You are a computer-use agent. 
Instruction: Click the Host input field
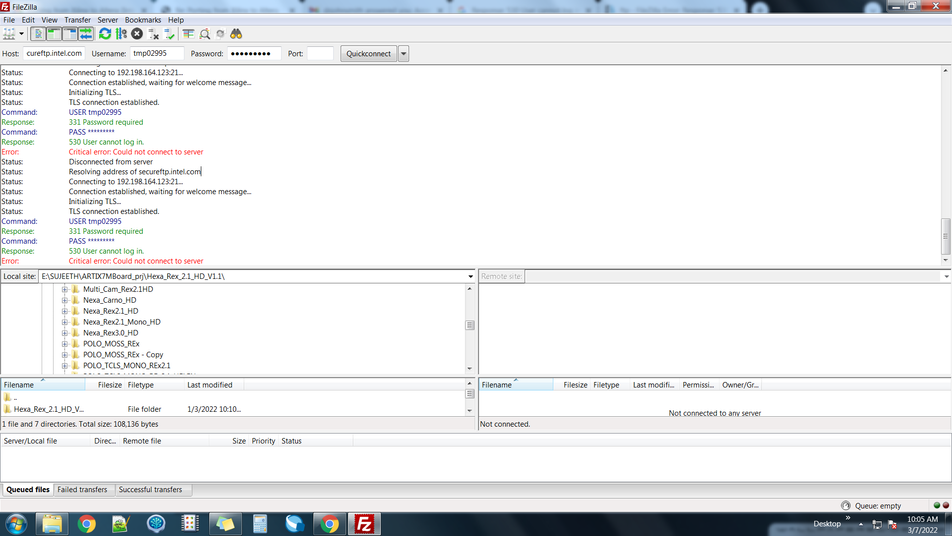(54, 53)
